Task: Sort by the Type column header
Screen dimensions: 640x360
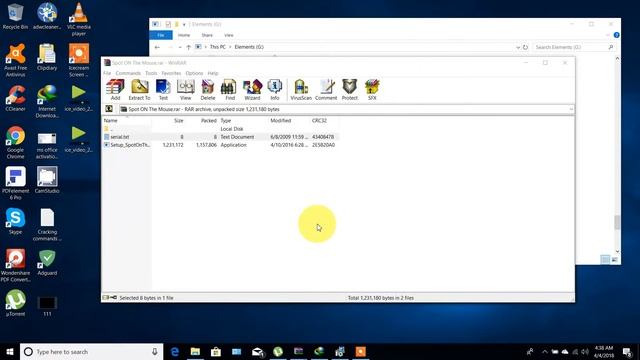Action: tap(226, 120)
